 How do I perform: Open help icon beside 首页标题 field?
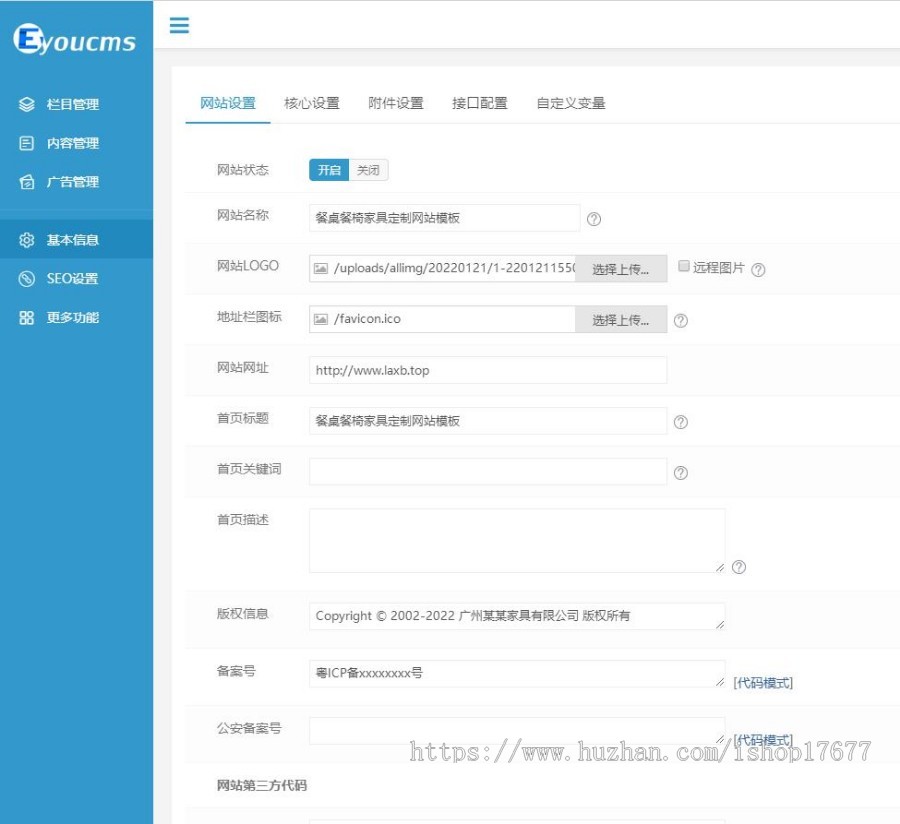pyautogui.click(x=681, y=422)
